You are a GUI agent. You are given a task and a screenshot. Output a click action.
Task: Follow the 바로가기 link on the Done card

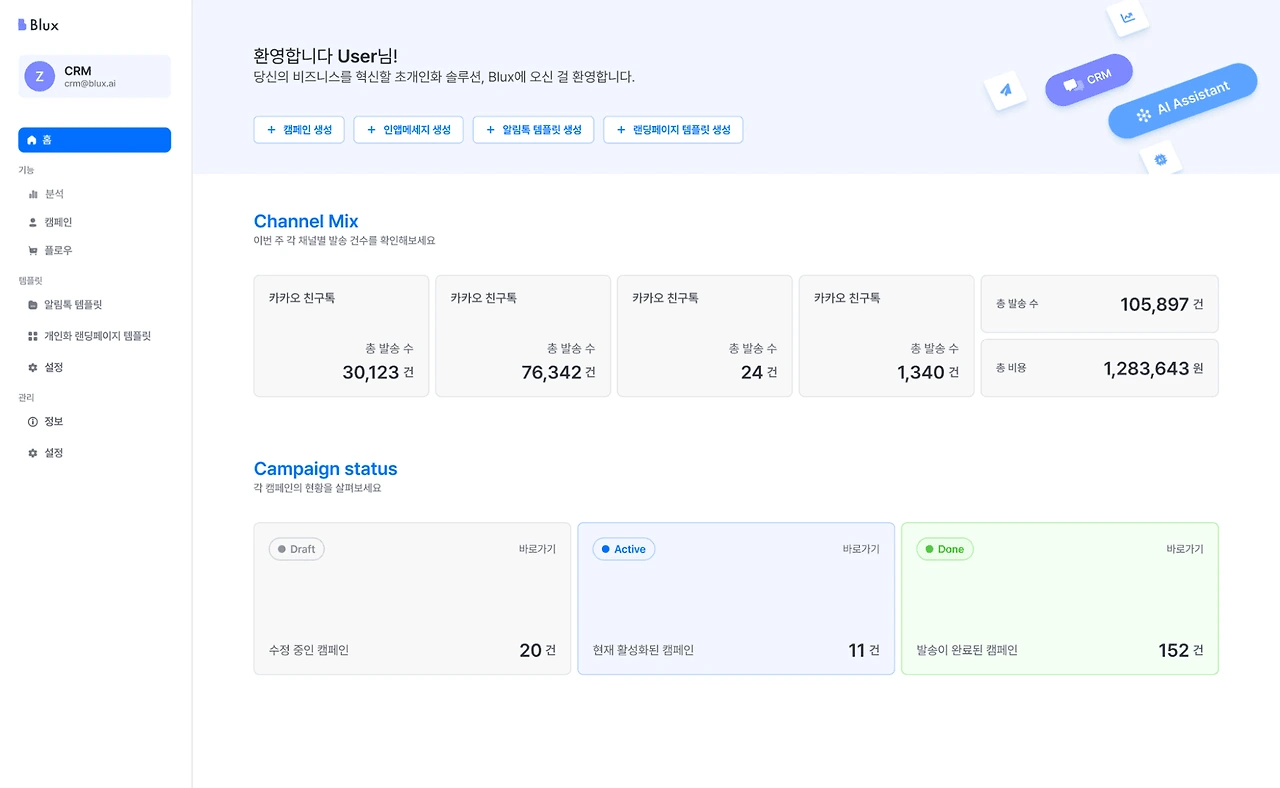(1184, 549)
